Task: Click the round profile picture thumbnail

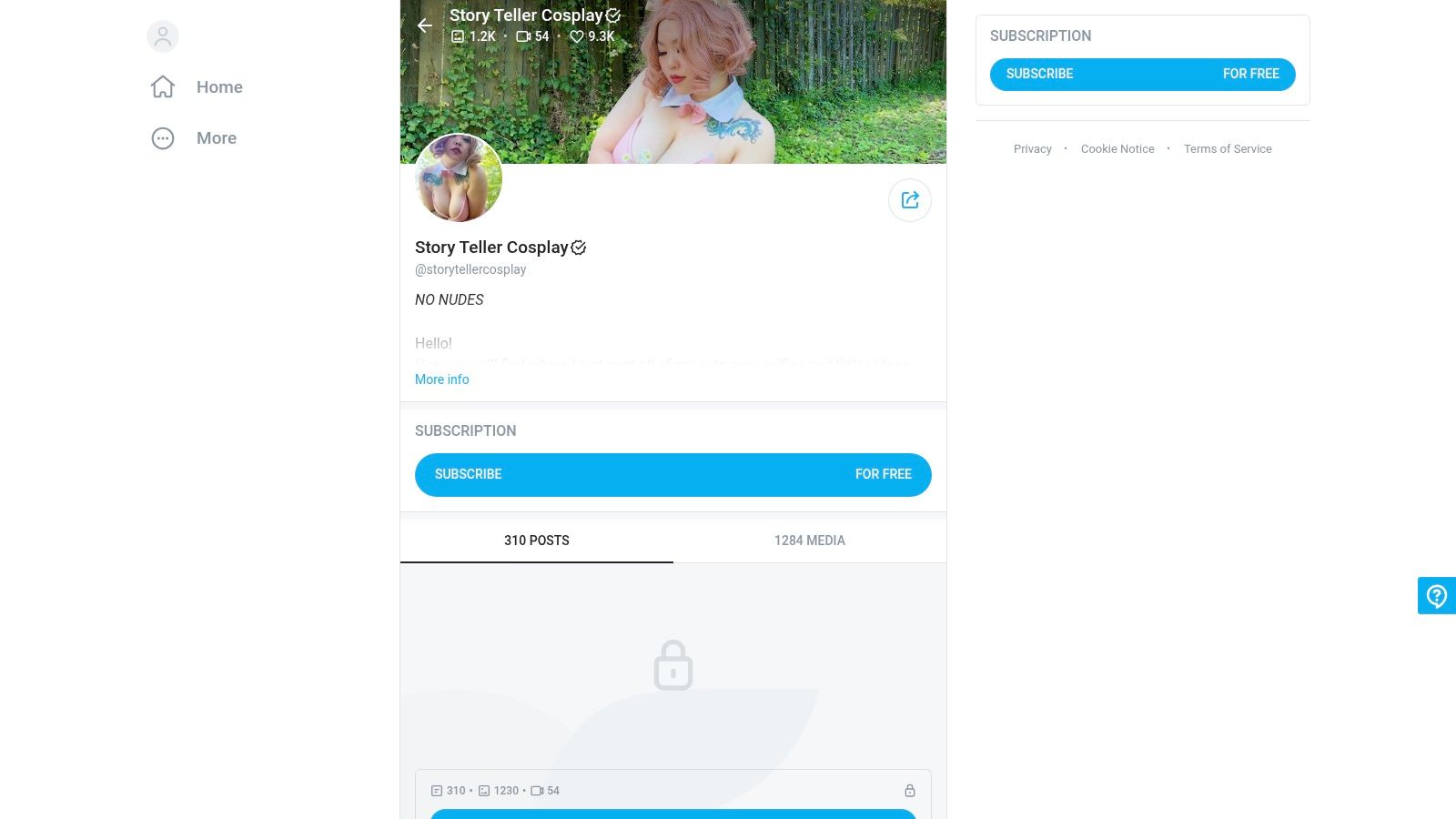Action: click(459, 178)
